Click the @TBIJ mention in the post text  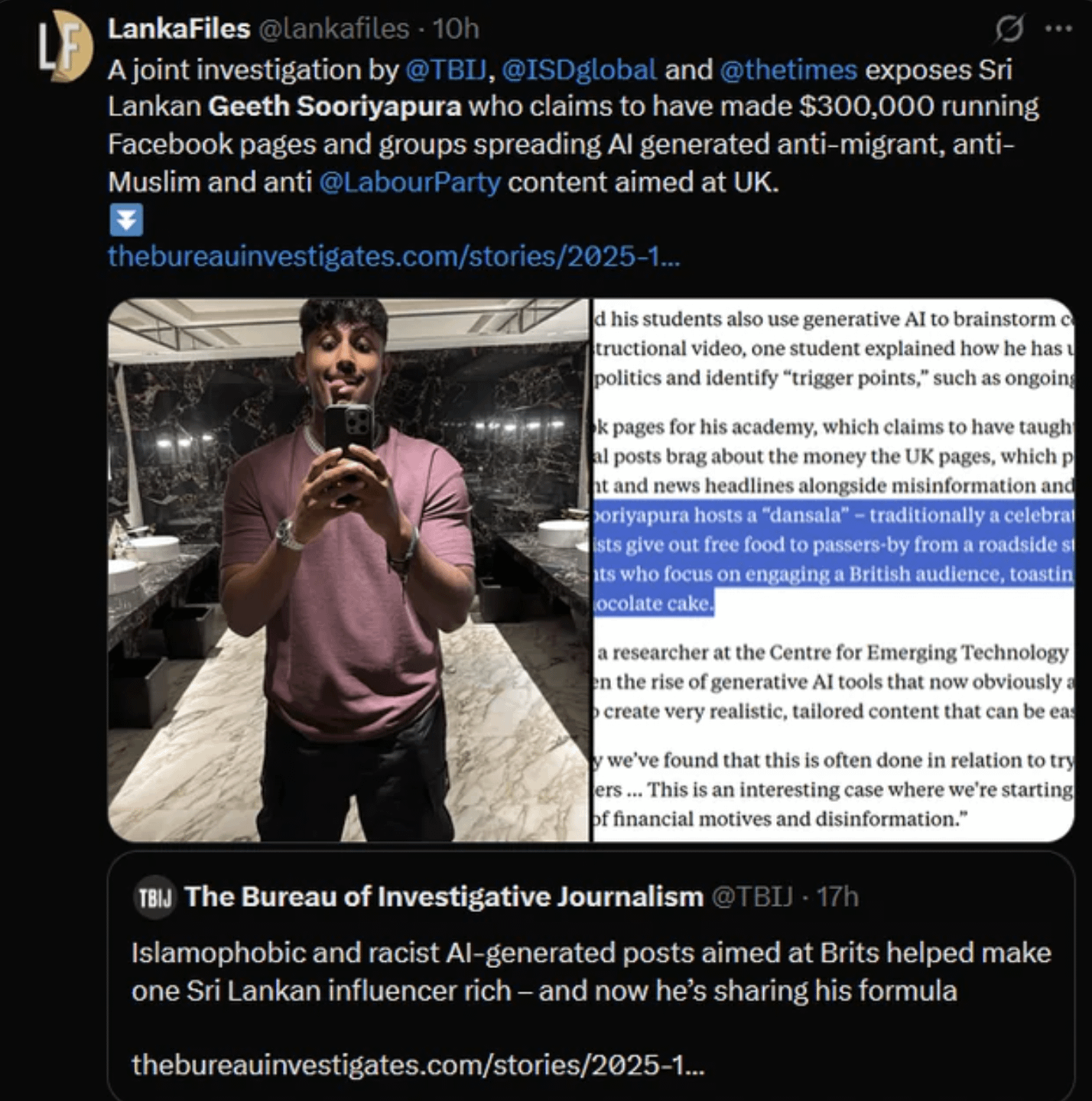[x=447, y=70]
